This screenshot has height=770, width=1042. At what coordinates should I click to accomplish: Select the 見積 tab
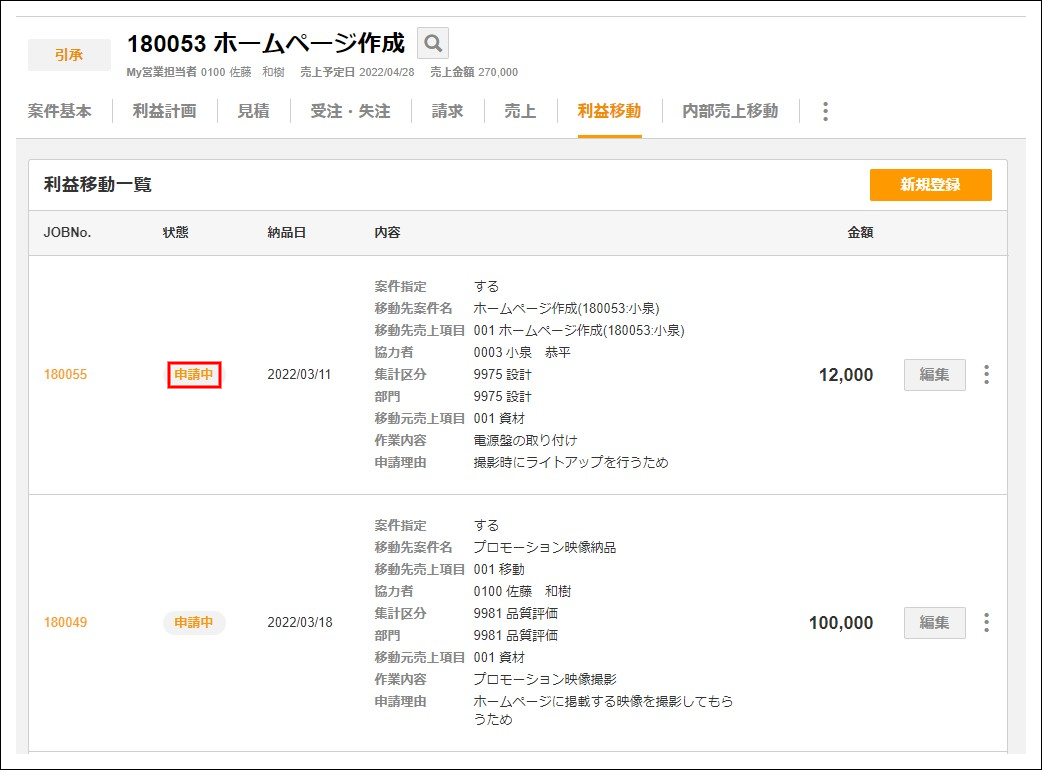pos(253,112)
